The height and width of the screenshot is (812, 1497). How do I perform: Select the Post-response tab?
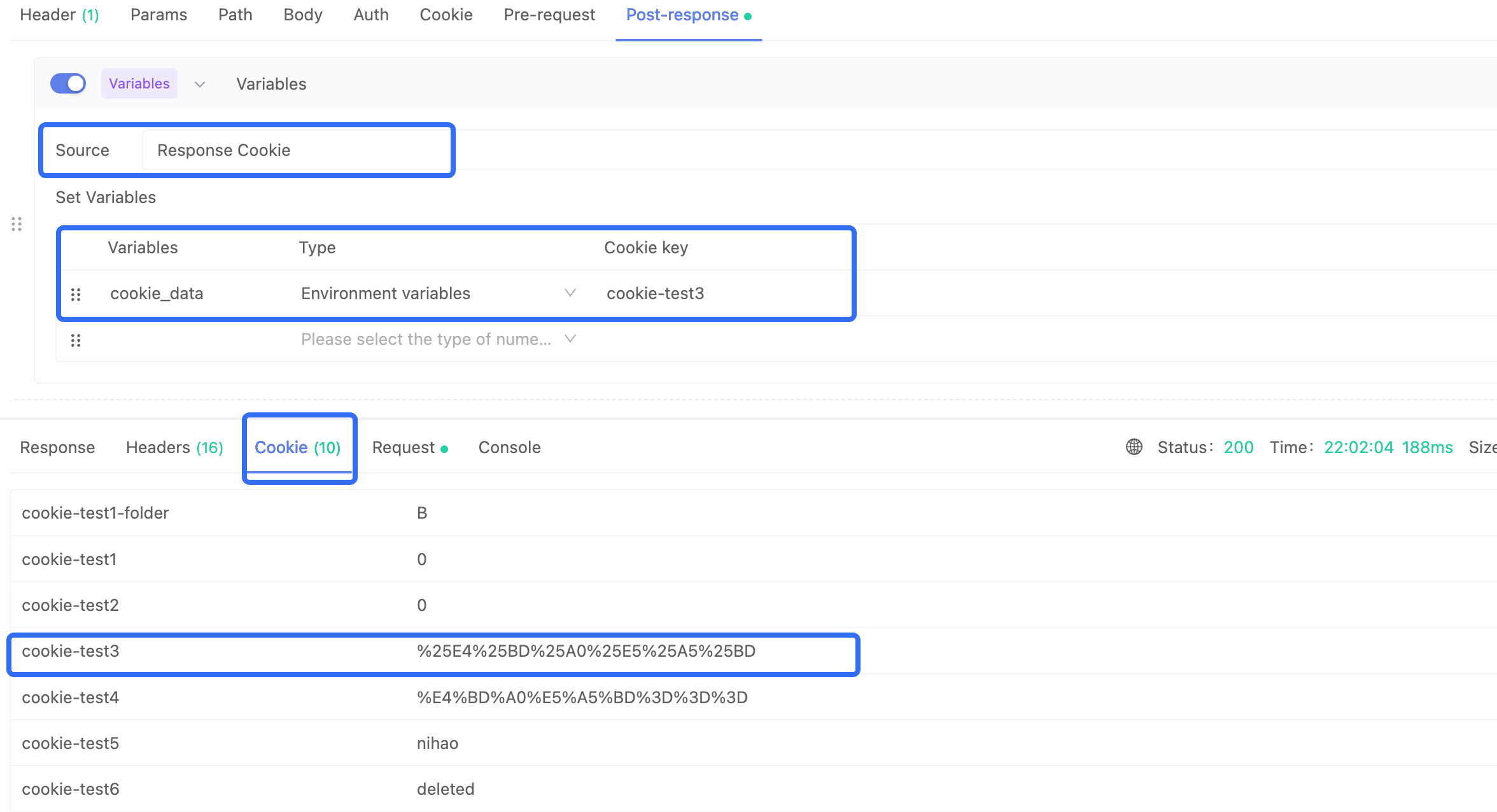(x=689, y=15)
